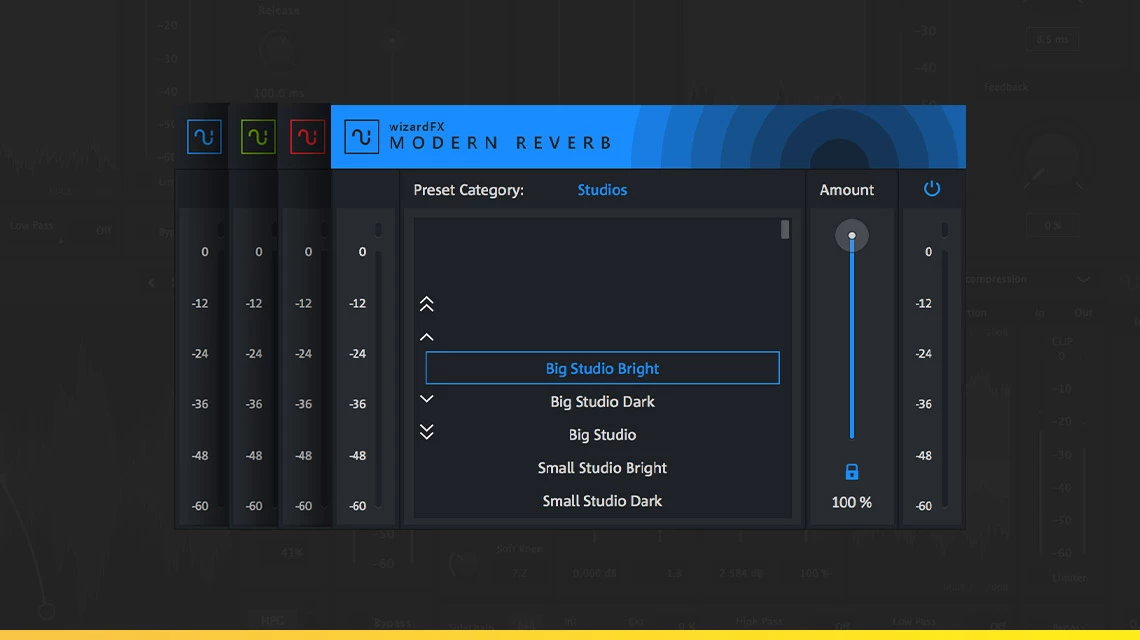The image size is (1140, 640).
Task: Choose the Small Studio Dark preset
Action: (x=602, y=501)
